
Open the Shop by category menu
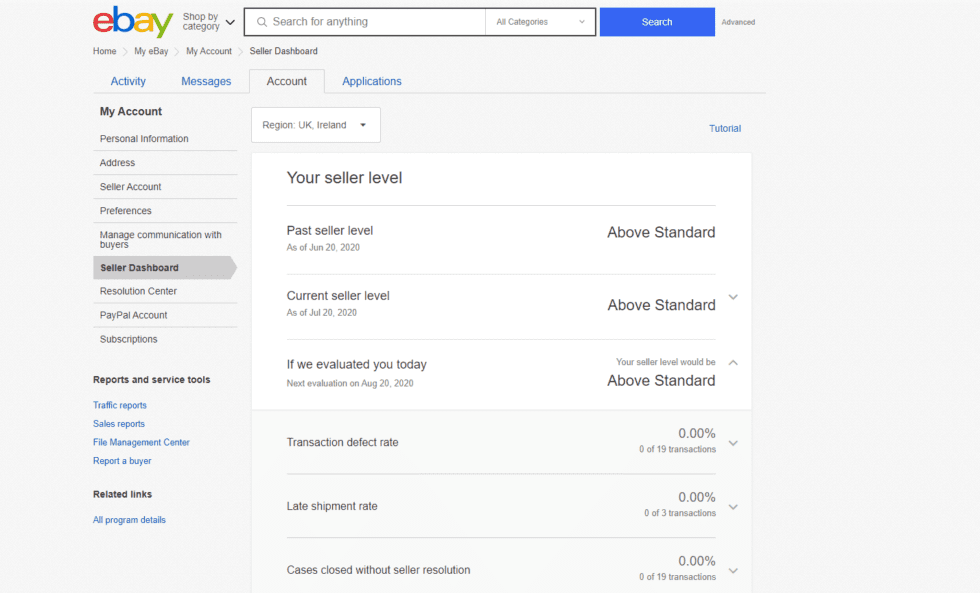209,22
